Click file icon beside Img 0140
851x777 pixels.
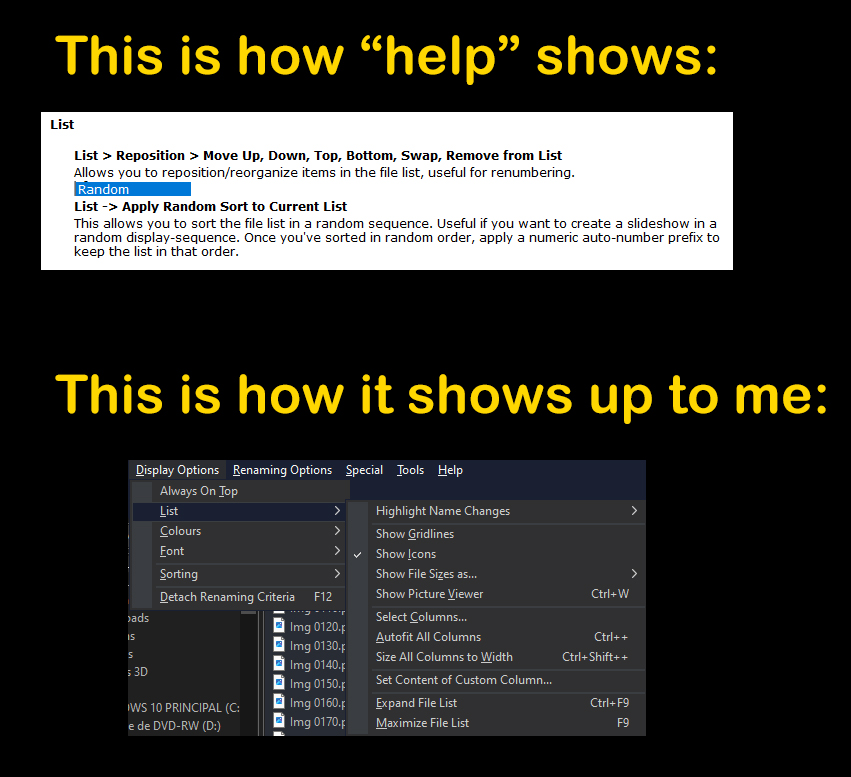pos(279,664)
